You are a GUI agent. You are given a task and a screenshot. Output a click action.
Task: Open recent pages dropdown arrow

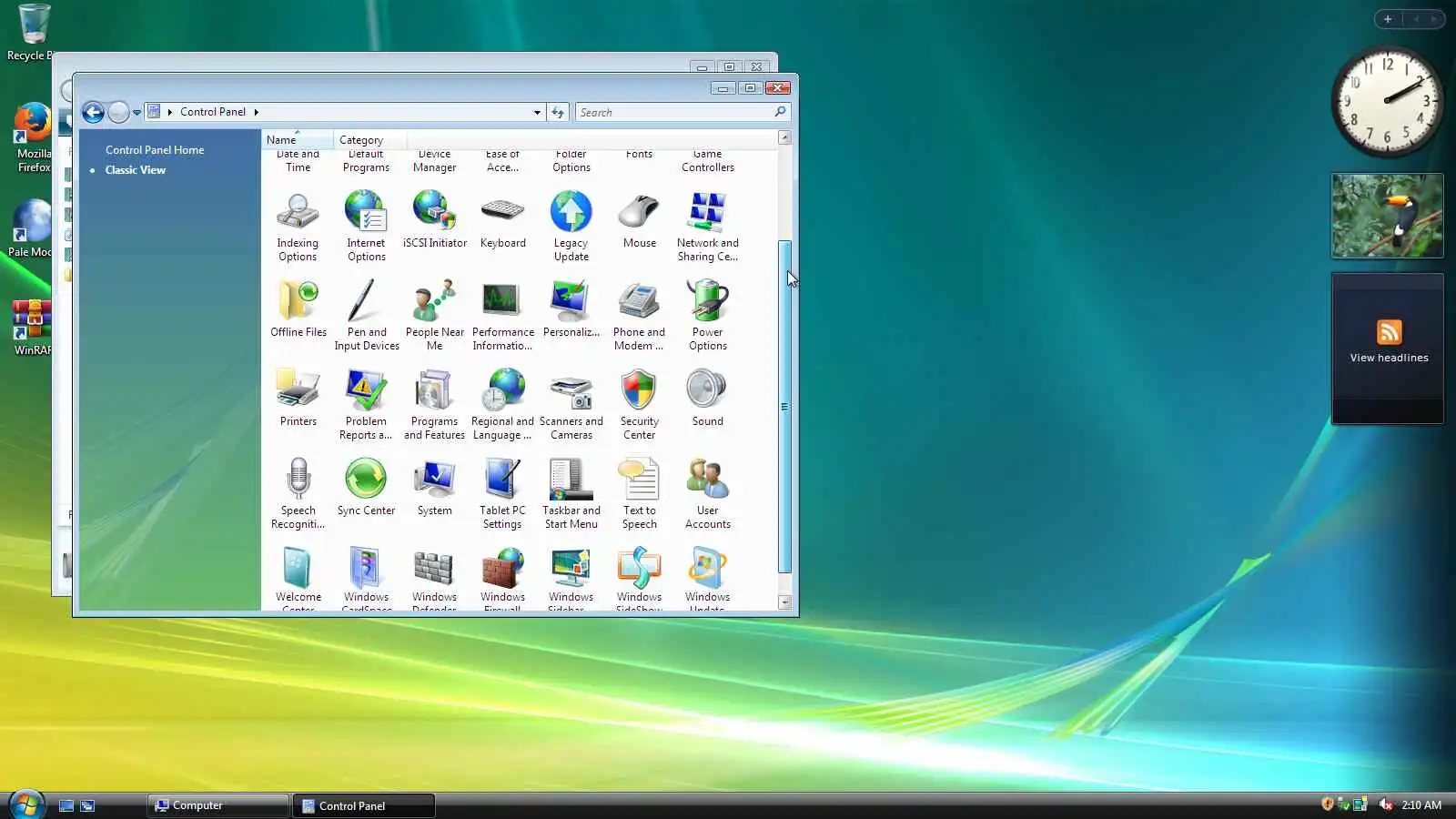(x=136, y=113)
